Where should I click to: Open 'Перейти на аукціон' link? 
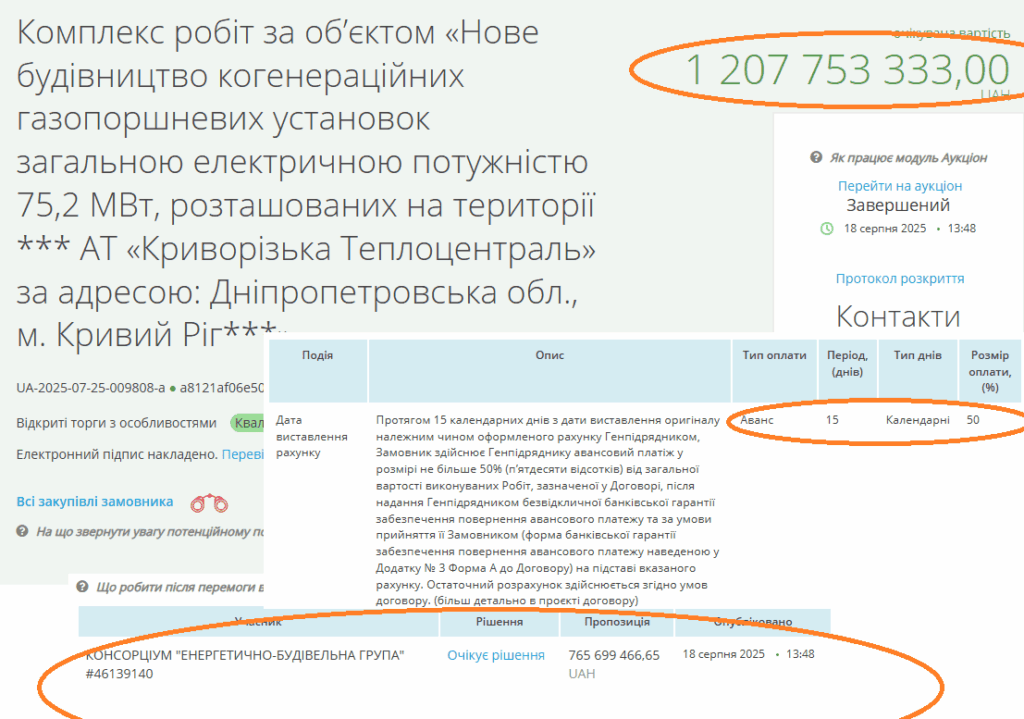[899, 186]
